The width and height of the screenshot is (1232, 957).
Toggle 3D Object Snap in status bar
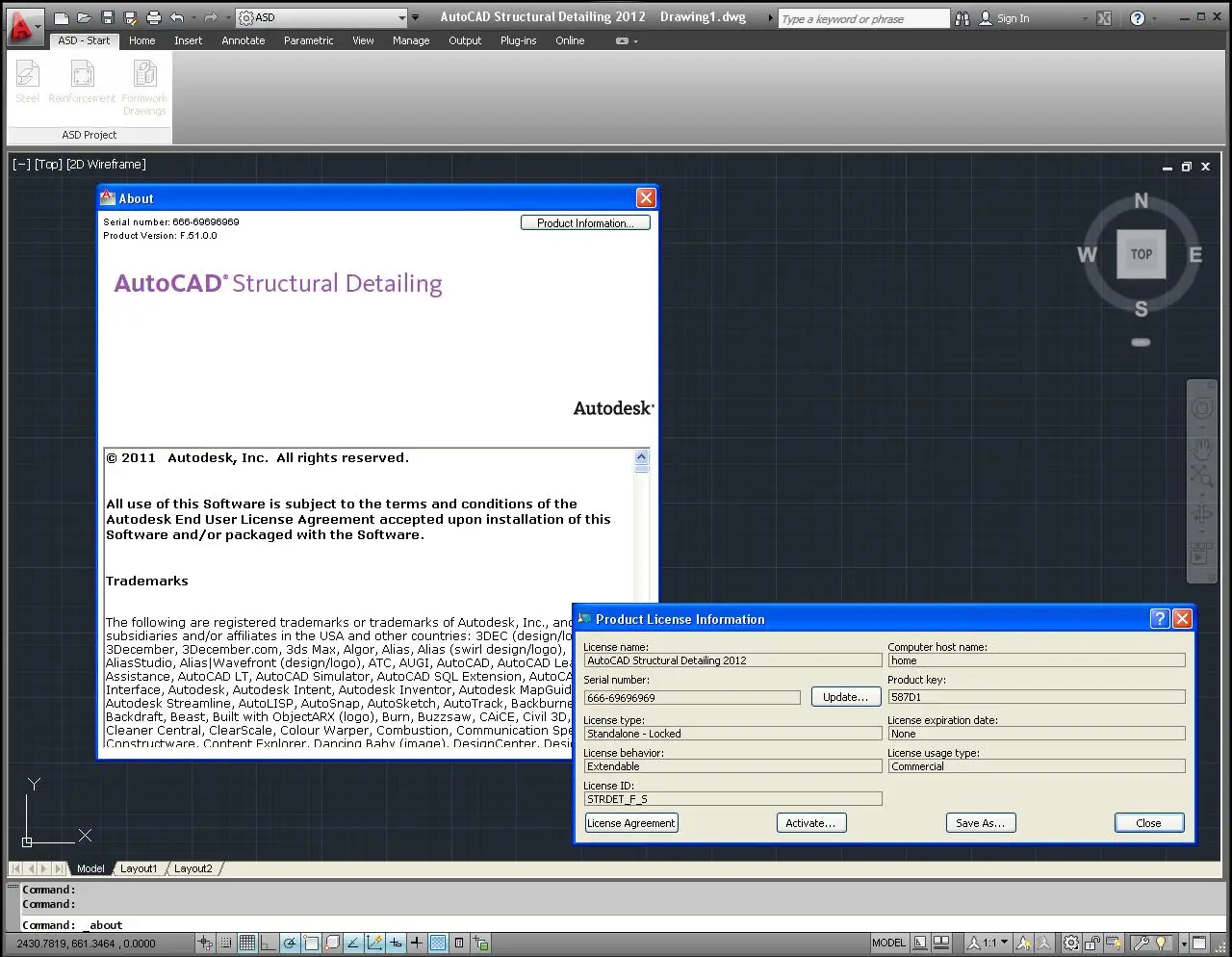tap(332, 943)
